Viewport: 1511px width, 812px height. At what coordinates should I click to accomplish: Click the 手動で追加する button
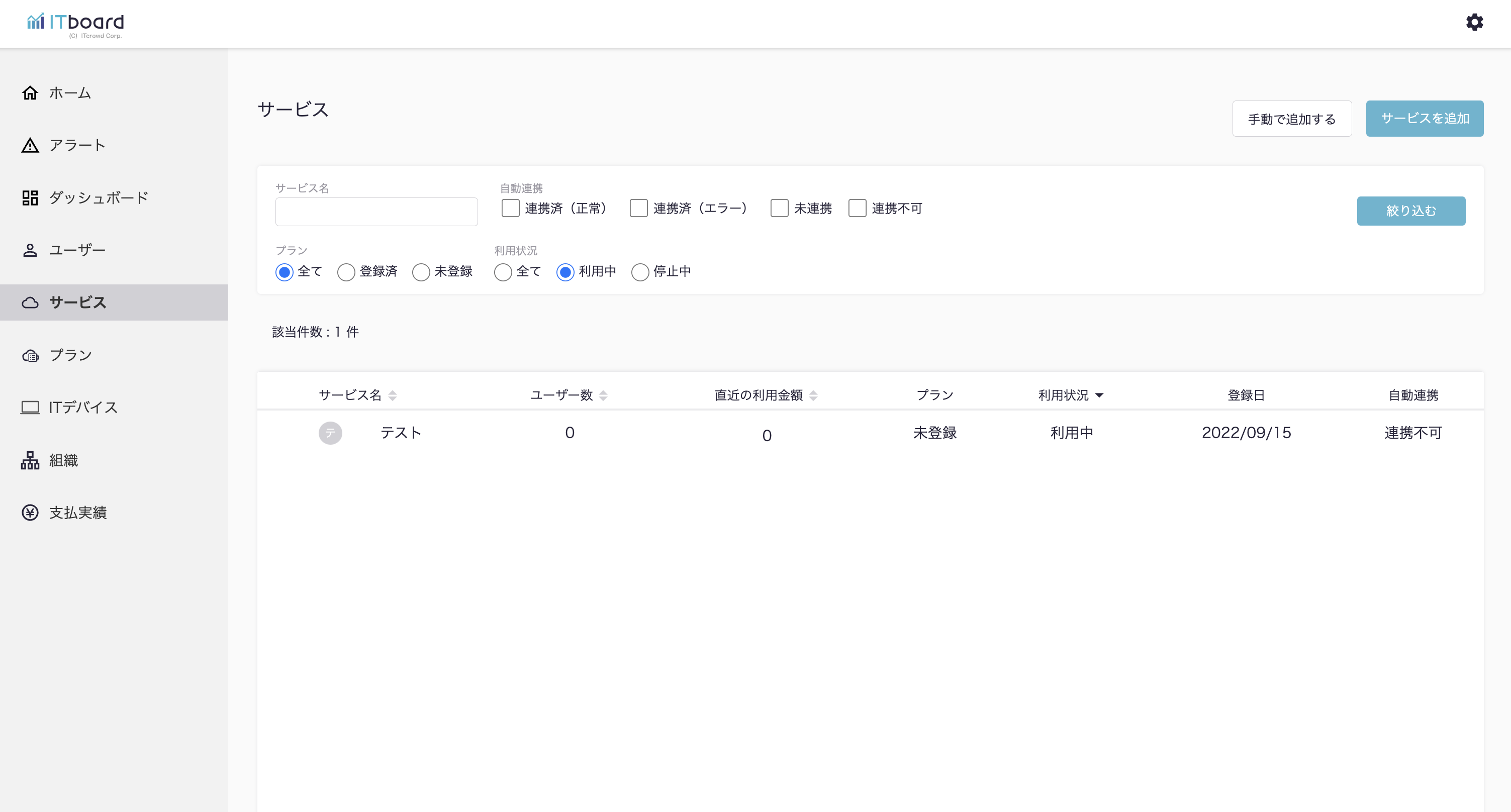(1292, 119)
